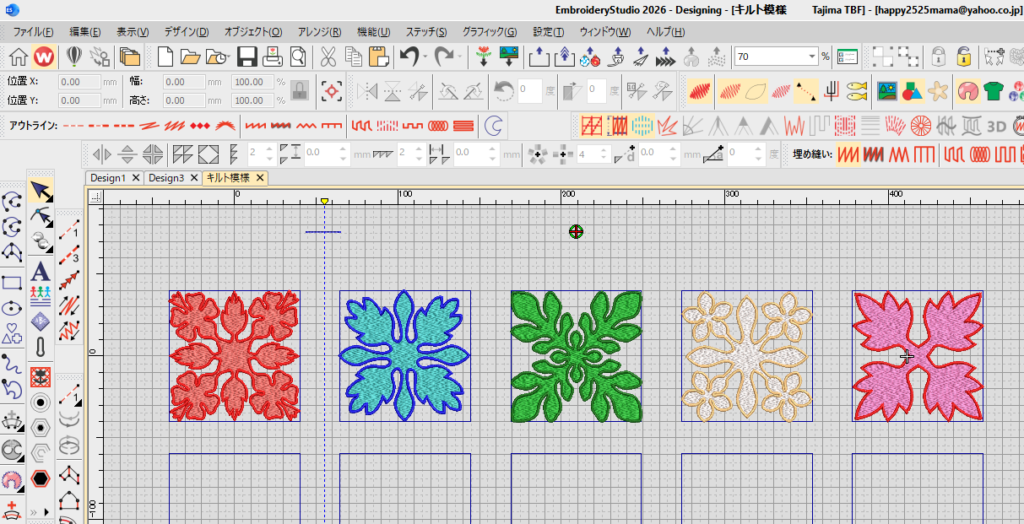Expand the left toolbox overflow chevron

[x=33, y=511]
